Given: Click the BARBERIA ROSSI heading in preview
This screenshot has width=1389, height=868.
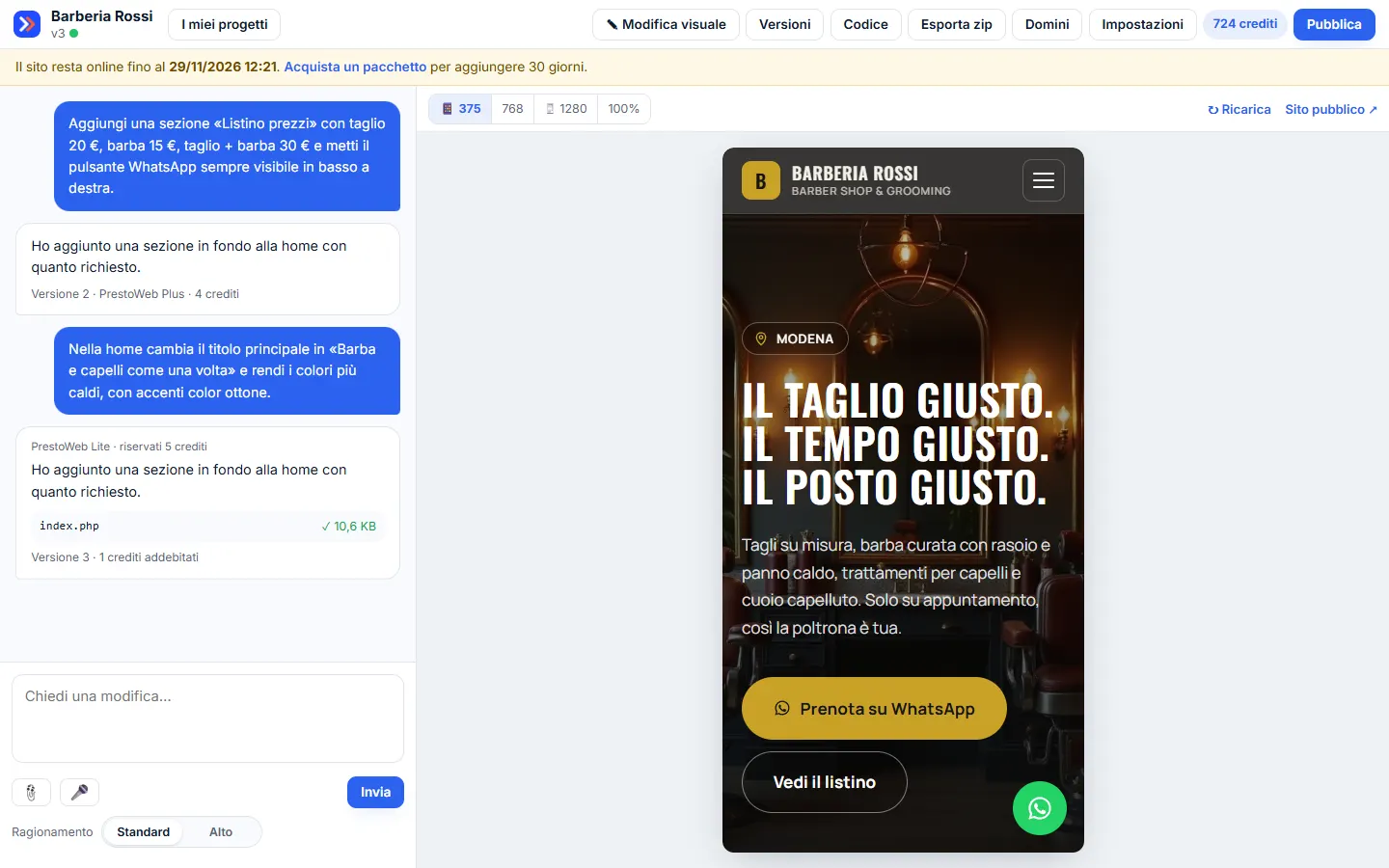Looking at the screenshot, I should coord(855,174).
